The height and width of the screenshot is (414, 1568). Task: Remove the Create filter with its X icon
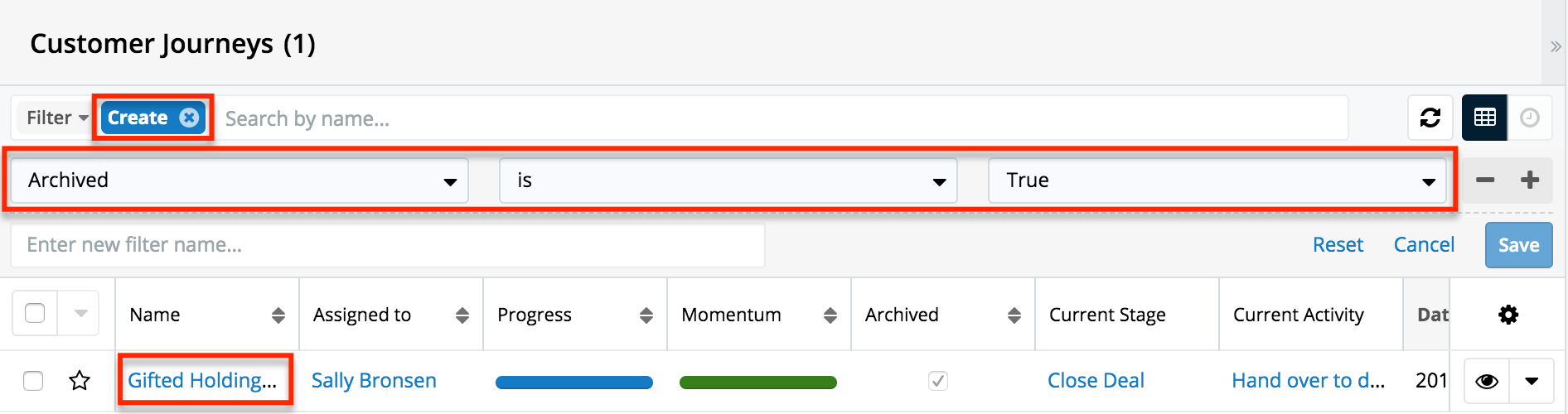[189, 118]
